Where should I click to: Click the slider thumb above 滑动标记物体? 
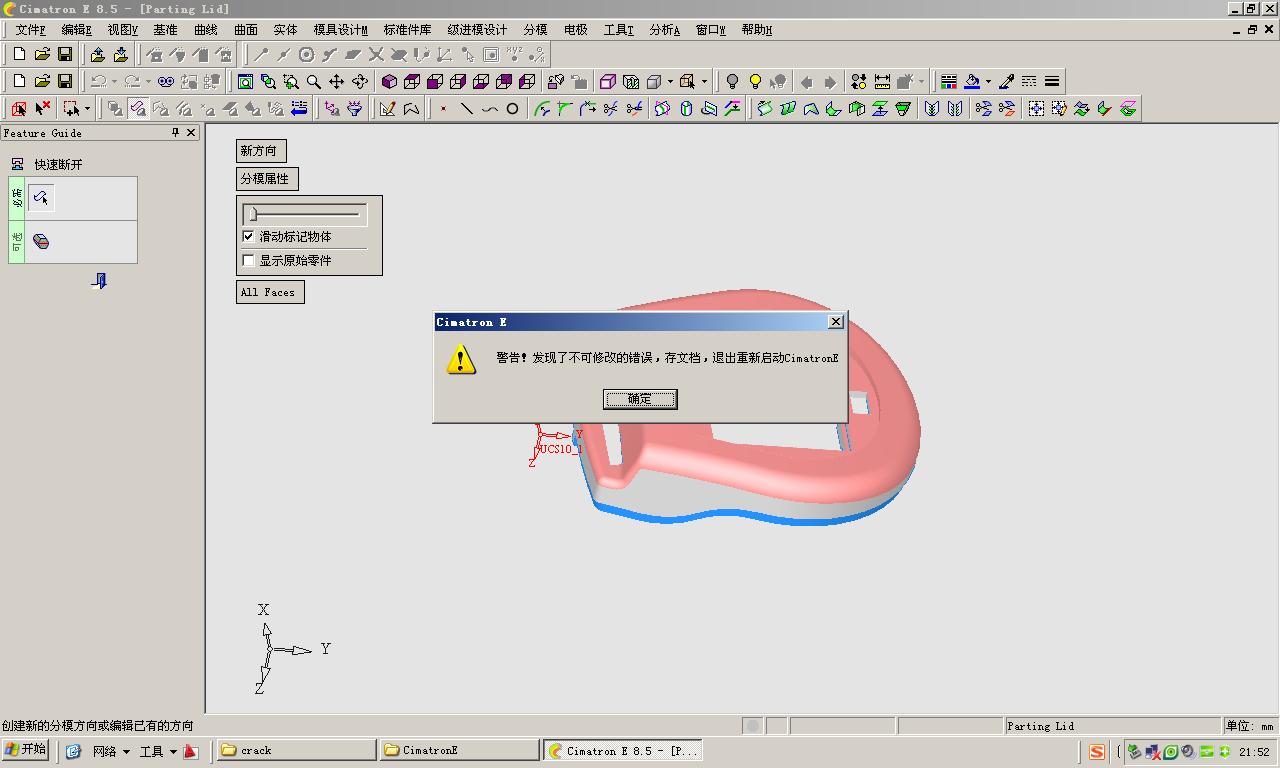(253, 213)
